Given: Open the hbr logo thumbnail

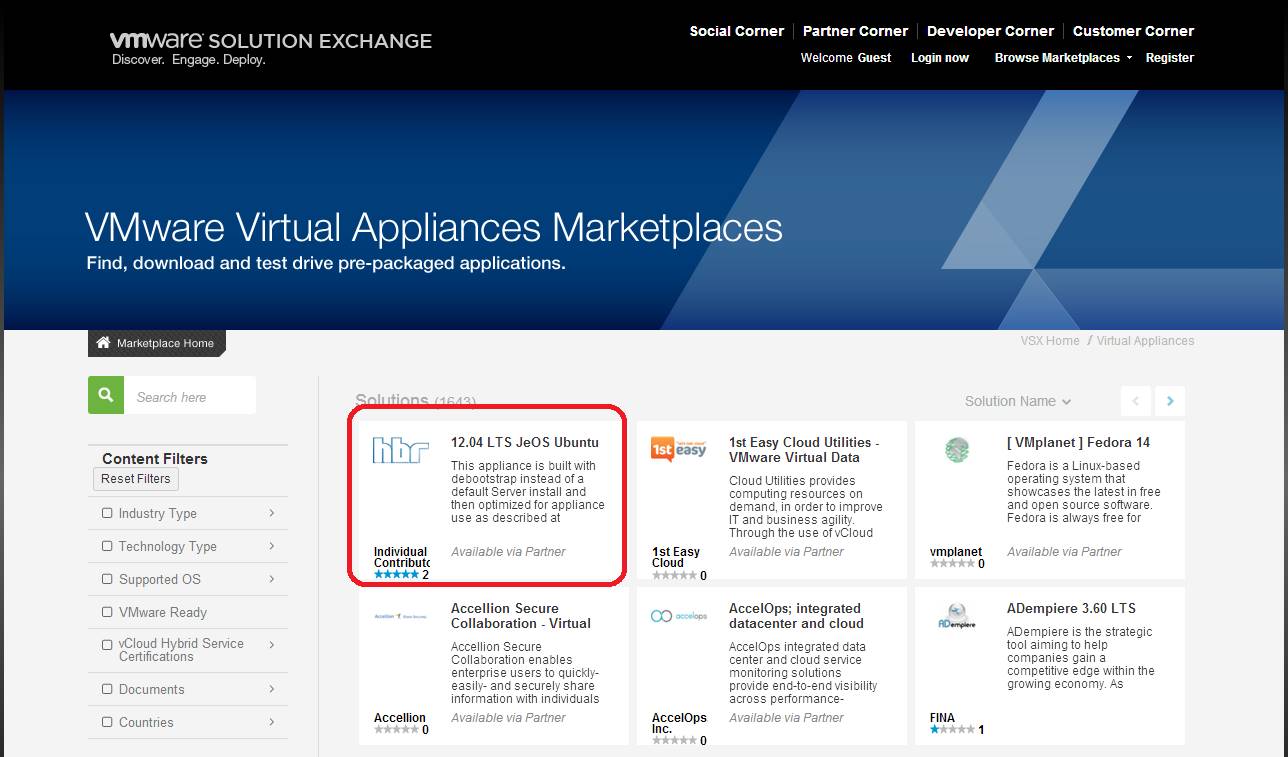Looking at the screenshot, I should click(x=401, y=450).
